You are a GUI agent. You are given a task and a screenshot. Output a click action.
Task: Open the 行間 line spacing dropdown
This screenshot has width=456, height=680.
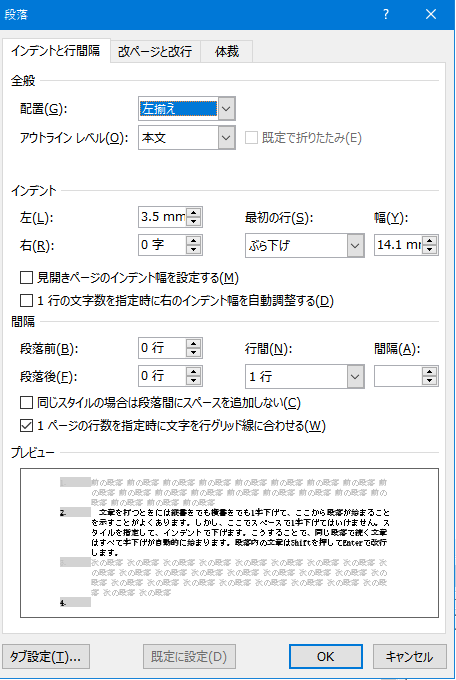tap(355, 376)
